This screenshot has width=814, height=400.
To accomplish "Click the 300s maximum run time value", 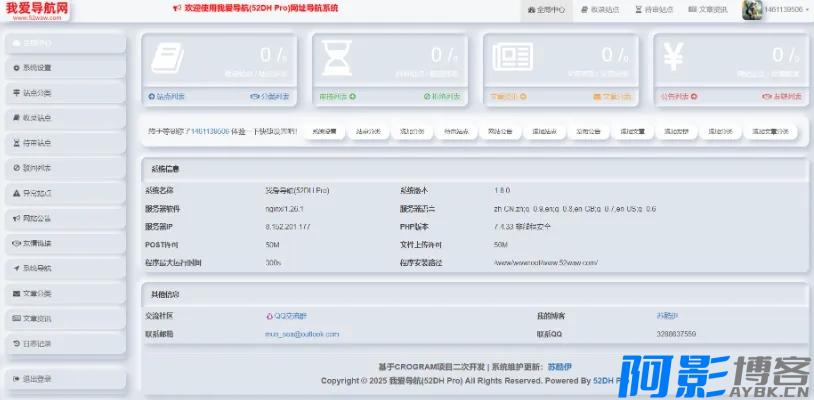I will point(273,263).
